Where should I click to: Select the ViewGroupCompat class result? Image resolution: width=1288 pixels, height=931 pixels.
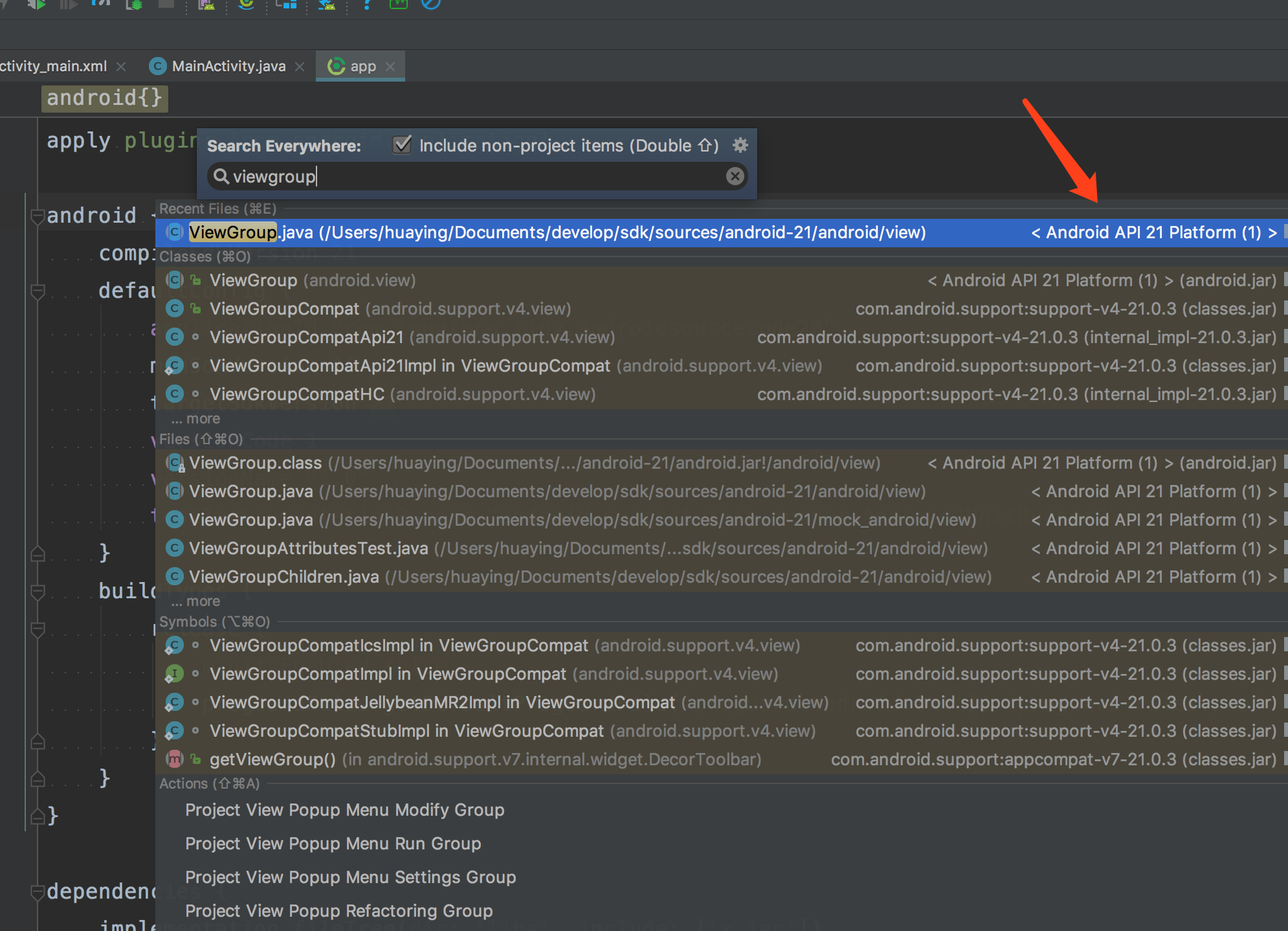284,309
